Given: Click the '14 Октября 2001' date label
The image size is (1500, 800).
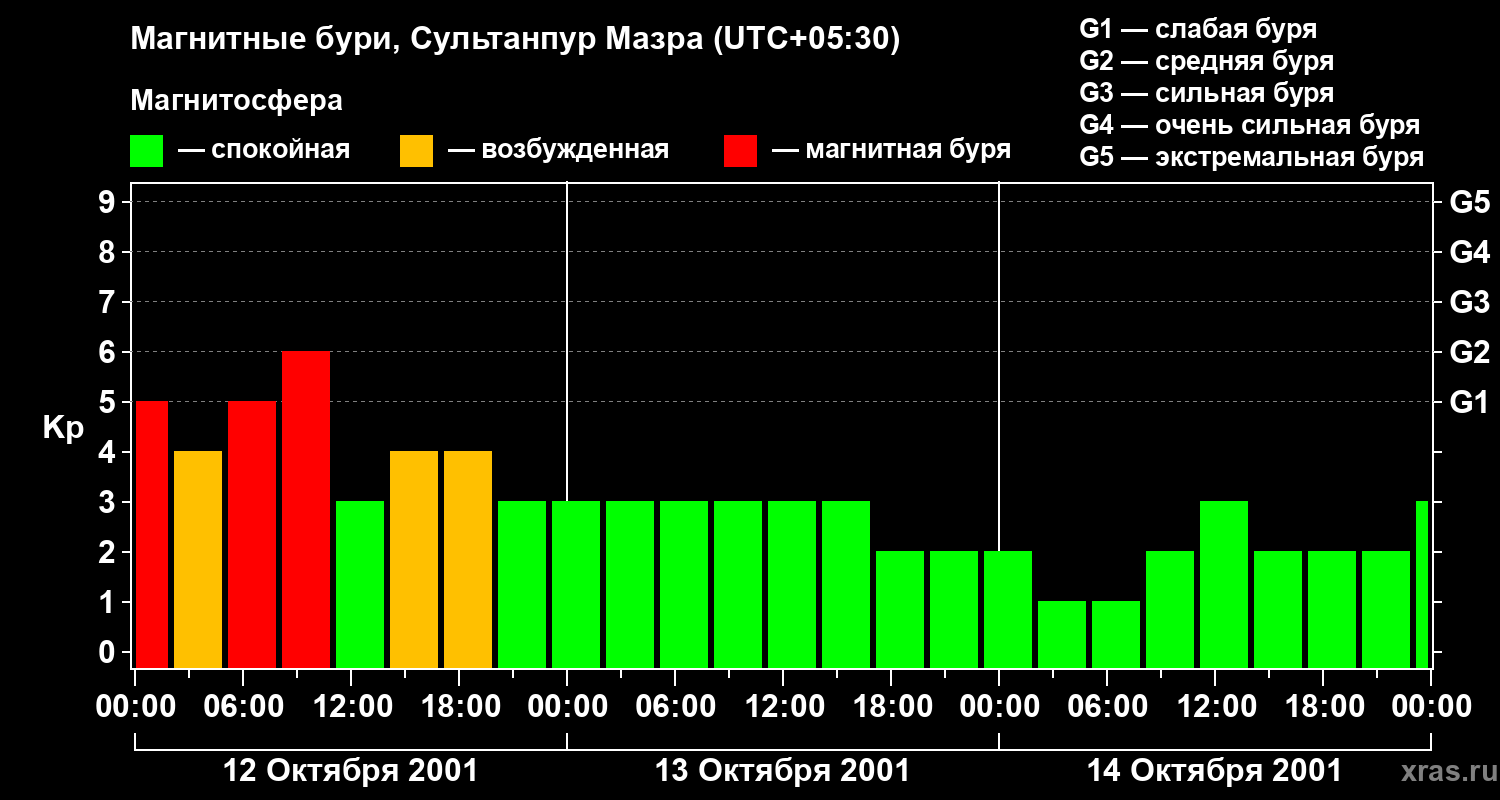Looking at the screenshot, I should [x=1214, y=771].
